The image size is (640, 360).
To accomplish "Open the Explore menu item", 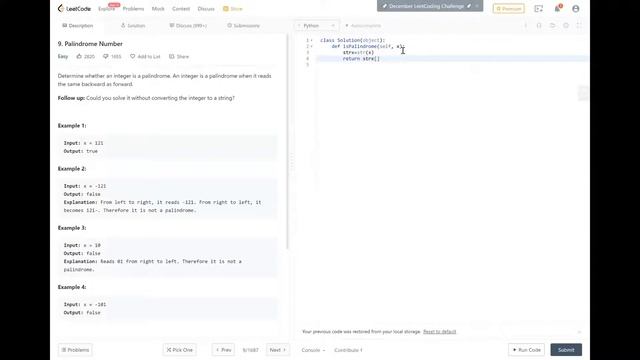I will (x=107, y=9).
